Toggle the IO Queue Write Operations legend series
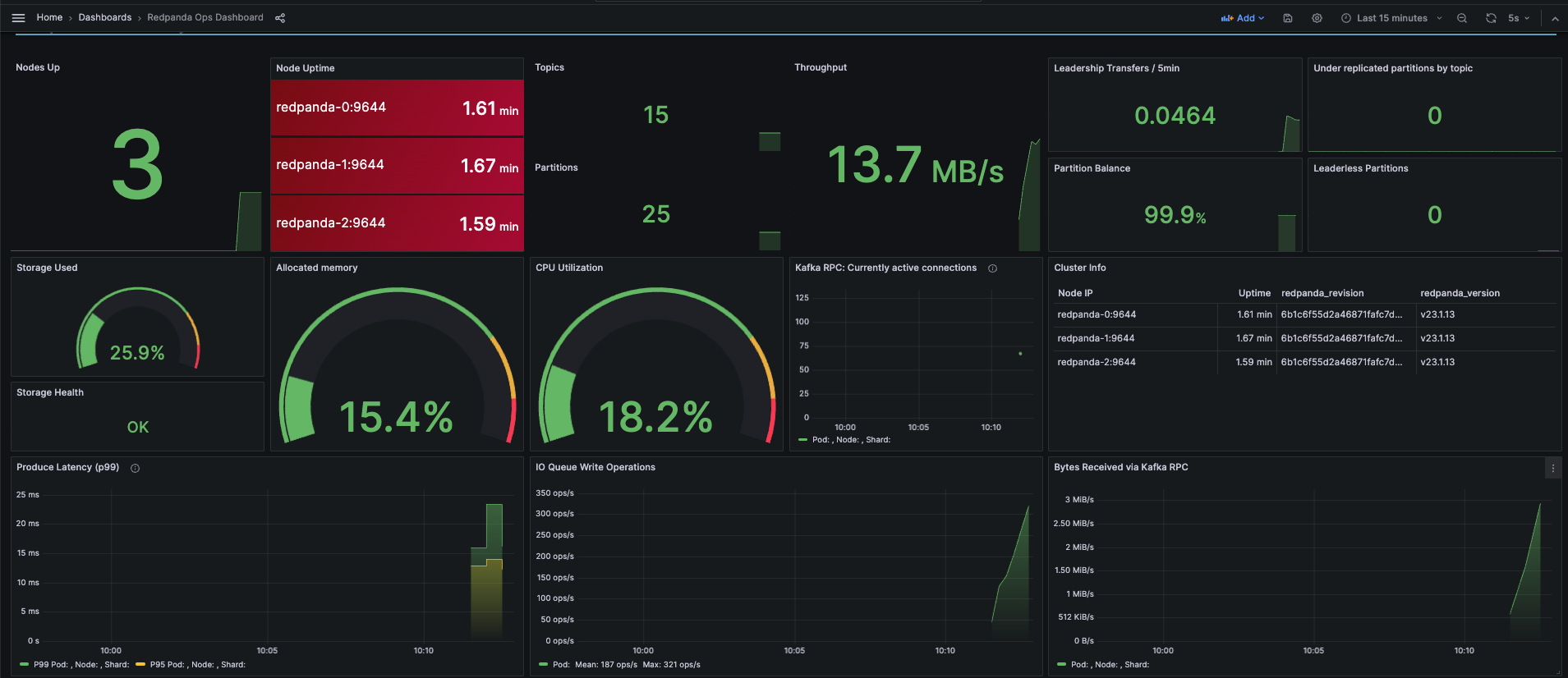The width and height of the screenshot is (1568, 678). 561,665
